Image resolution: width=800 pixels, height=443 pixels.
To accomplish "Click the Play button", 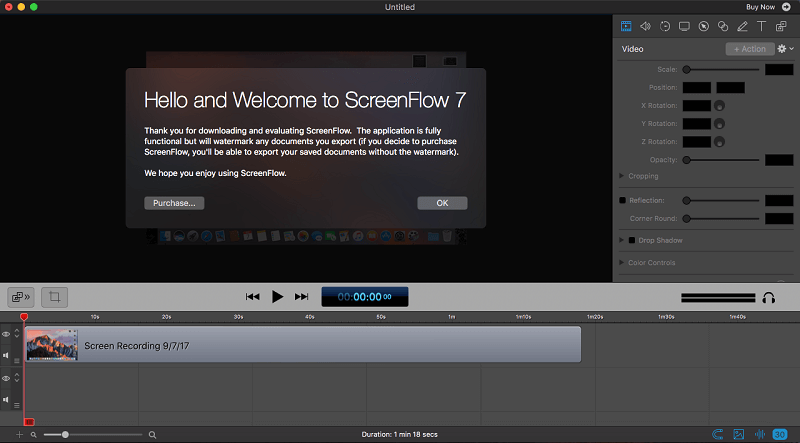I will pos(277,297).
